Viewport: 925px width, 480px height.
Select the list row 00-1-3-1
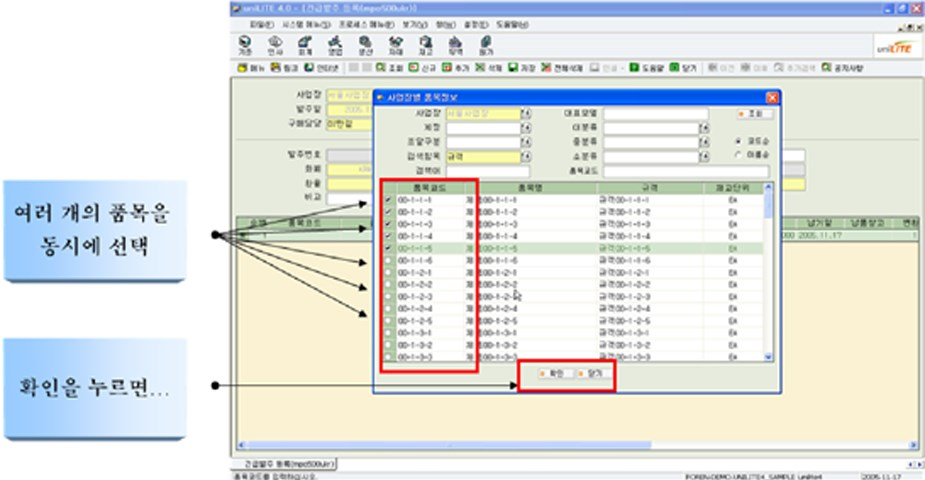572,333
